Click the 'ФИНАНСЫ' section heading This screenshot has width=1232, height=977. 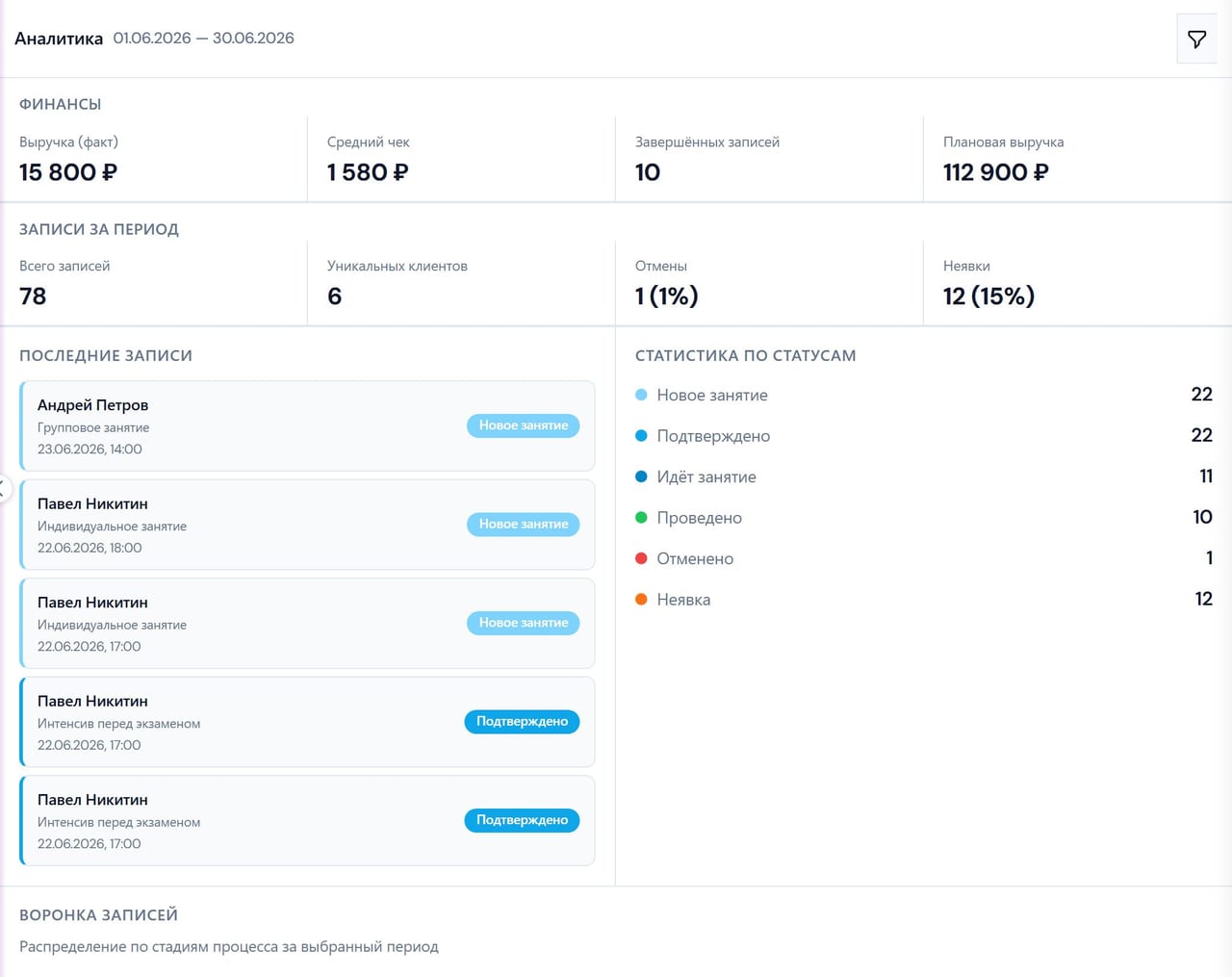coord(61,104)
